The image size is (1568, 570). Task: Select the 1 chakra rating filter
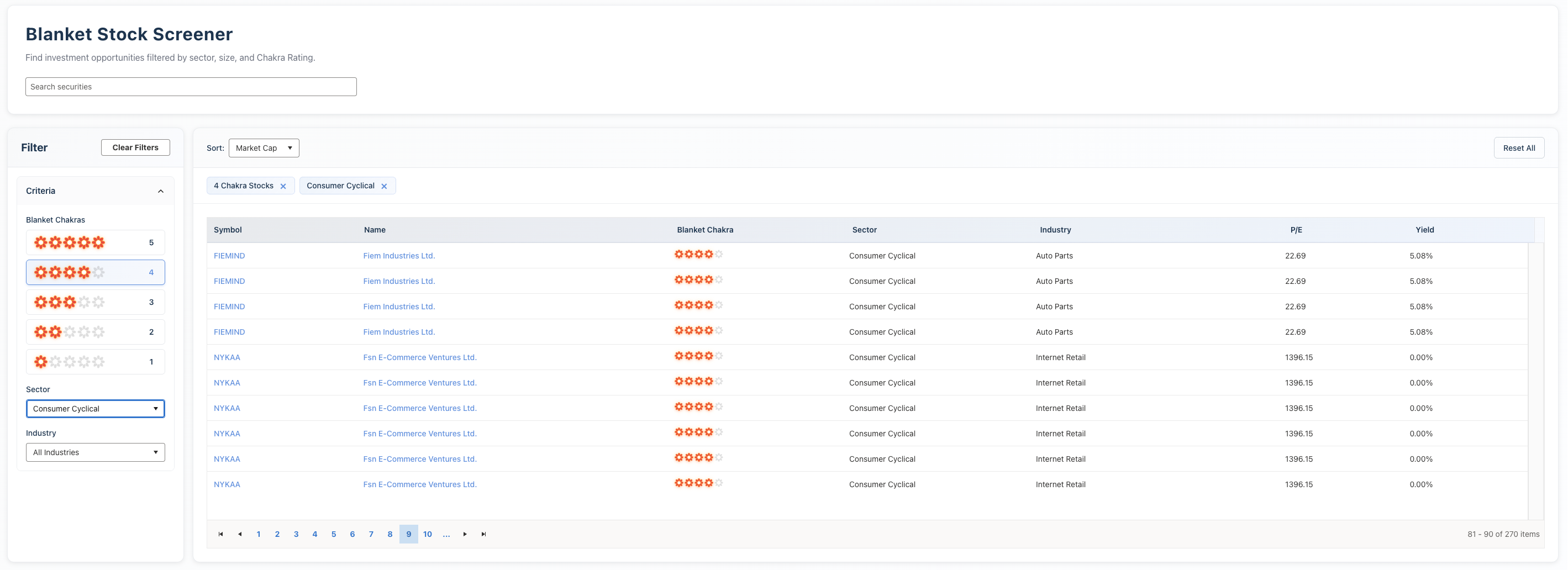click(96, 362)
